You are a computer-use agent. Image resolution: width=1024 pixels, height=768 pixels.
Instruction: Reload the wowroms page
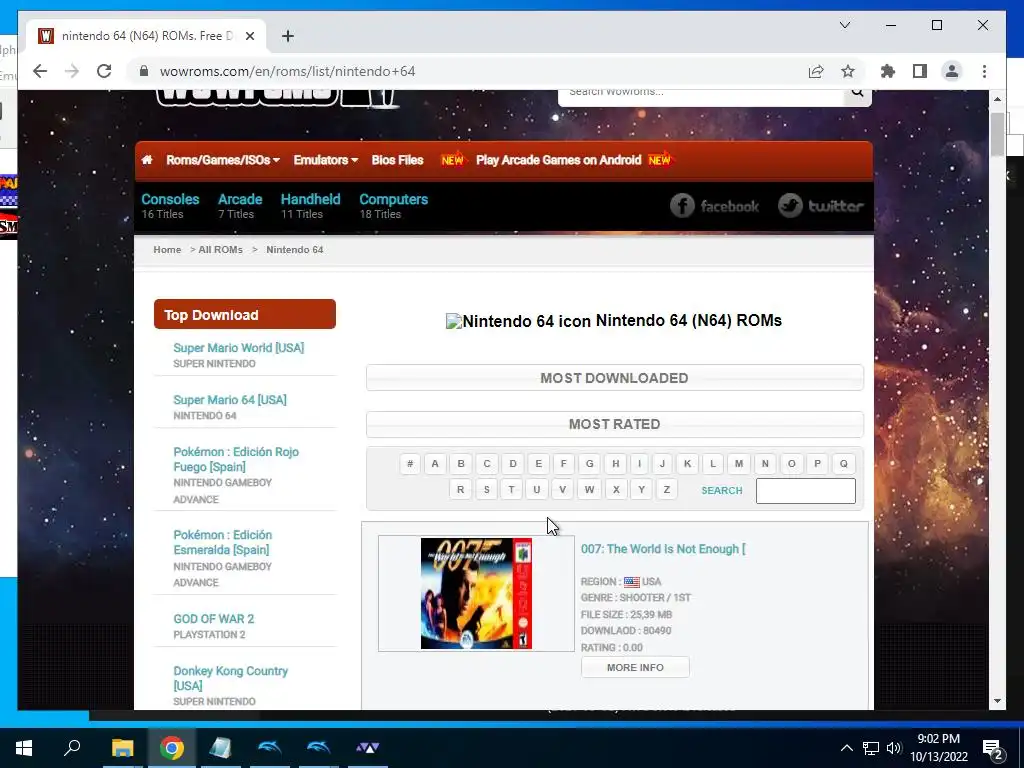[x=104, y=71]
